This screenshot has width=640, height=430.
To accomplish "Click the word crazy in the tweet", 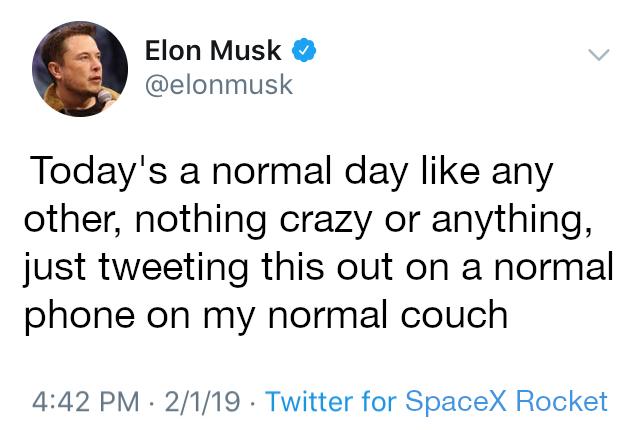I will coord(326,222).
